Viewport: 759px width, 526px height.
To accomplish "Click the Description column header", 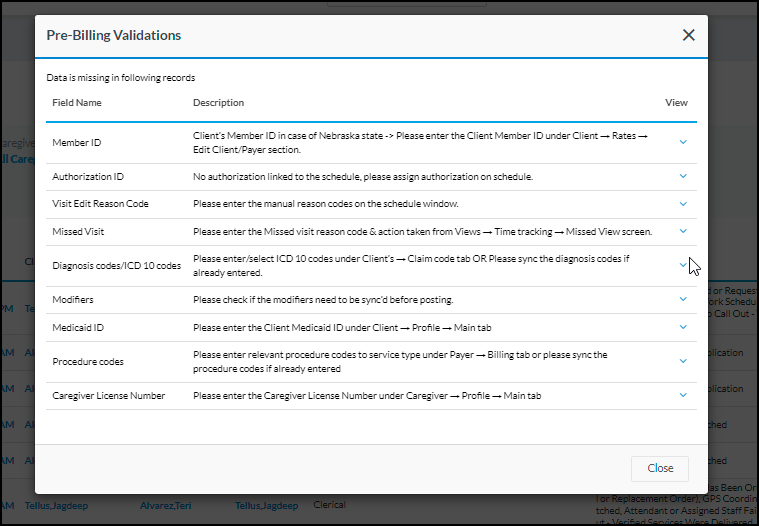I will click(x=218, y=103).
